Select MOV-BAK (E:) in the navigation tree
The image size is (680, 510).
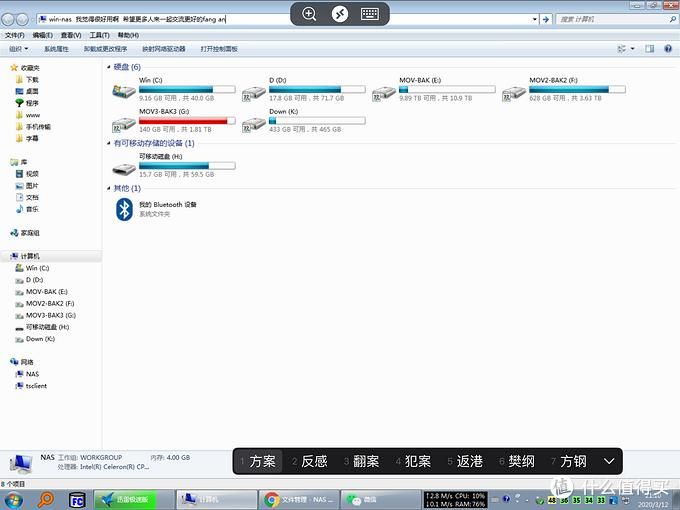pyautogui.click(x=46, y=292)
